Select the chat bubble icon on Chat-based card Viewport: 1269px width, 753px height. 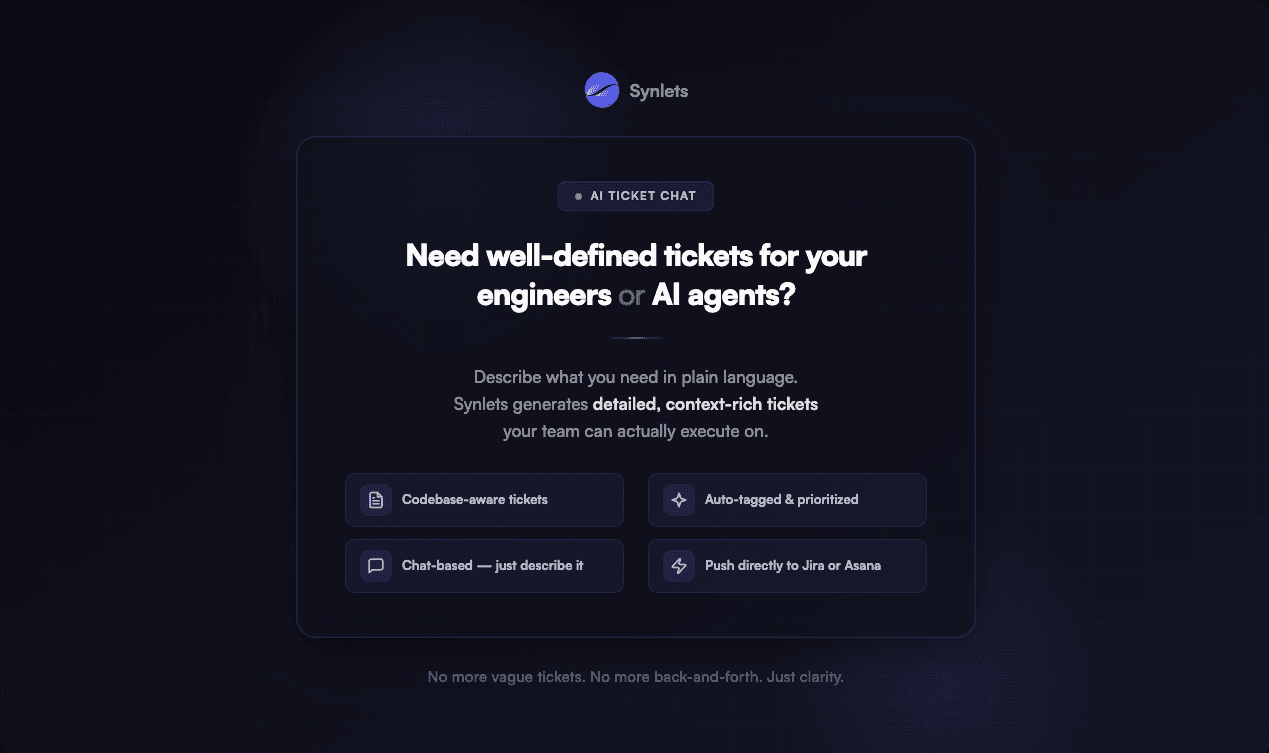(x=375, y=565)
